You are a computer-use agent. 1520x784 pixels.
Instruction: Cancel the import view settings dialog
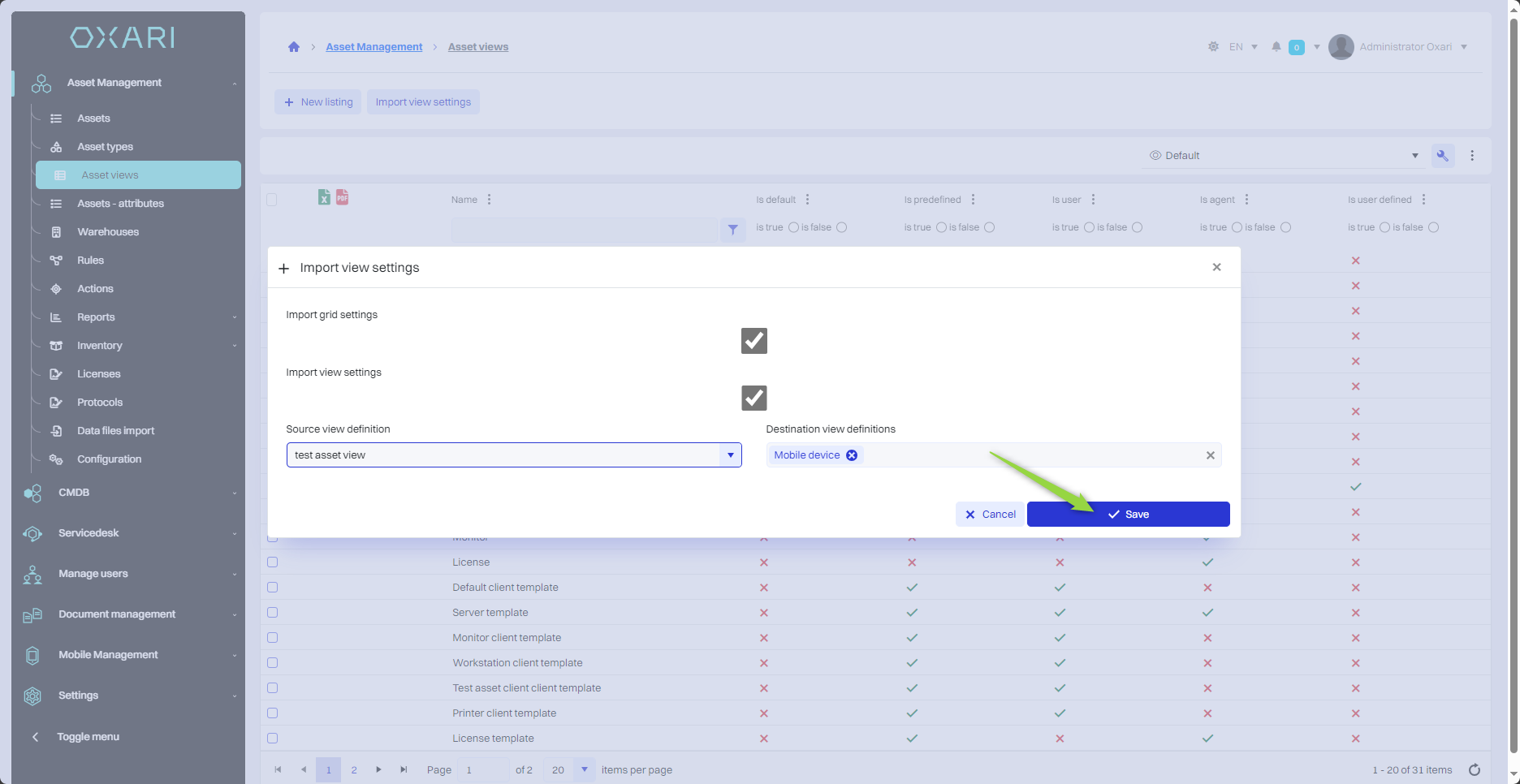pos(990,515)
